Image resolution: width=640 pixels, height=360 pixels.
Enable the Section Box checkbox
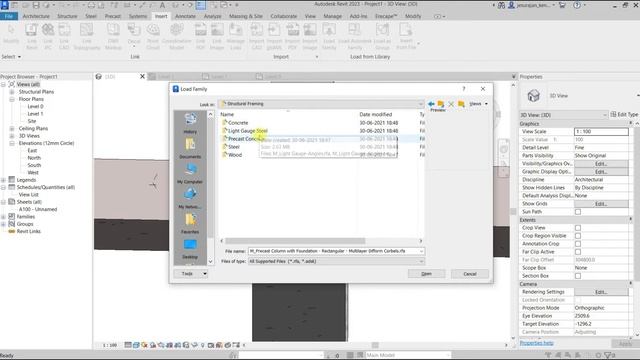578,276
